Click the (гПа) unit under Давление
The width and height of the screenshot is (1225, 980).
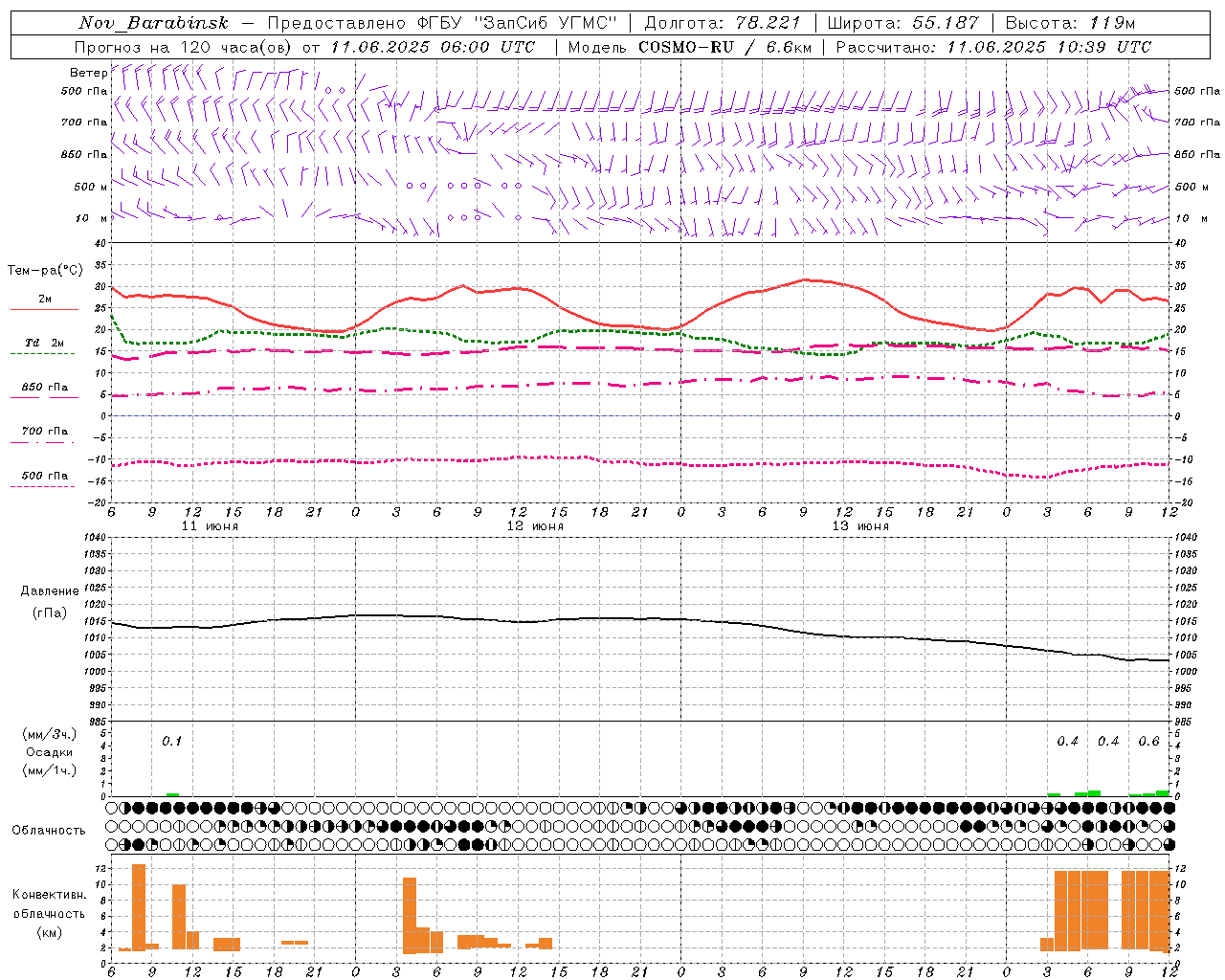[x=50, y=612]
